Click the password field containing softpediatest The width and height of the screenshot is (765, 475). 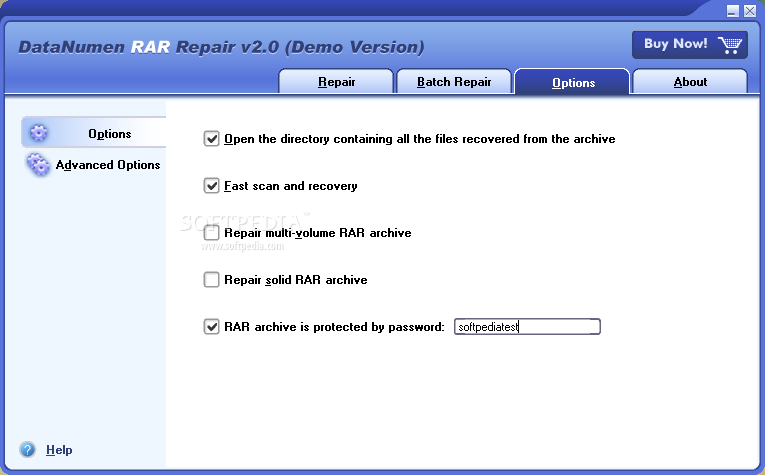527,326
